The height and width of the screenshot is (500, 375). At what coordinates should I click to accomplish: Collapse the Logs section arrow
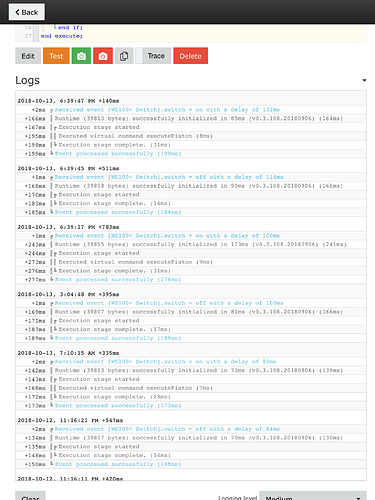[364, 80]
